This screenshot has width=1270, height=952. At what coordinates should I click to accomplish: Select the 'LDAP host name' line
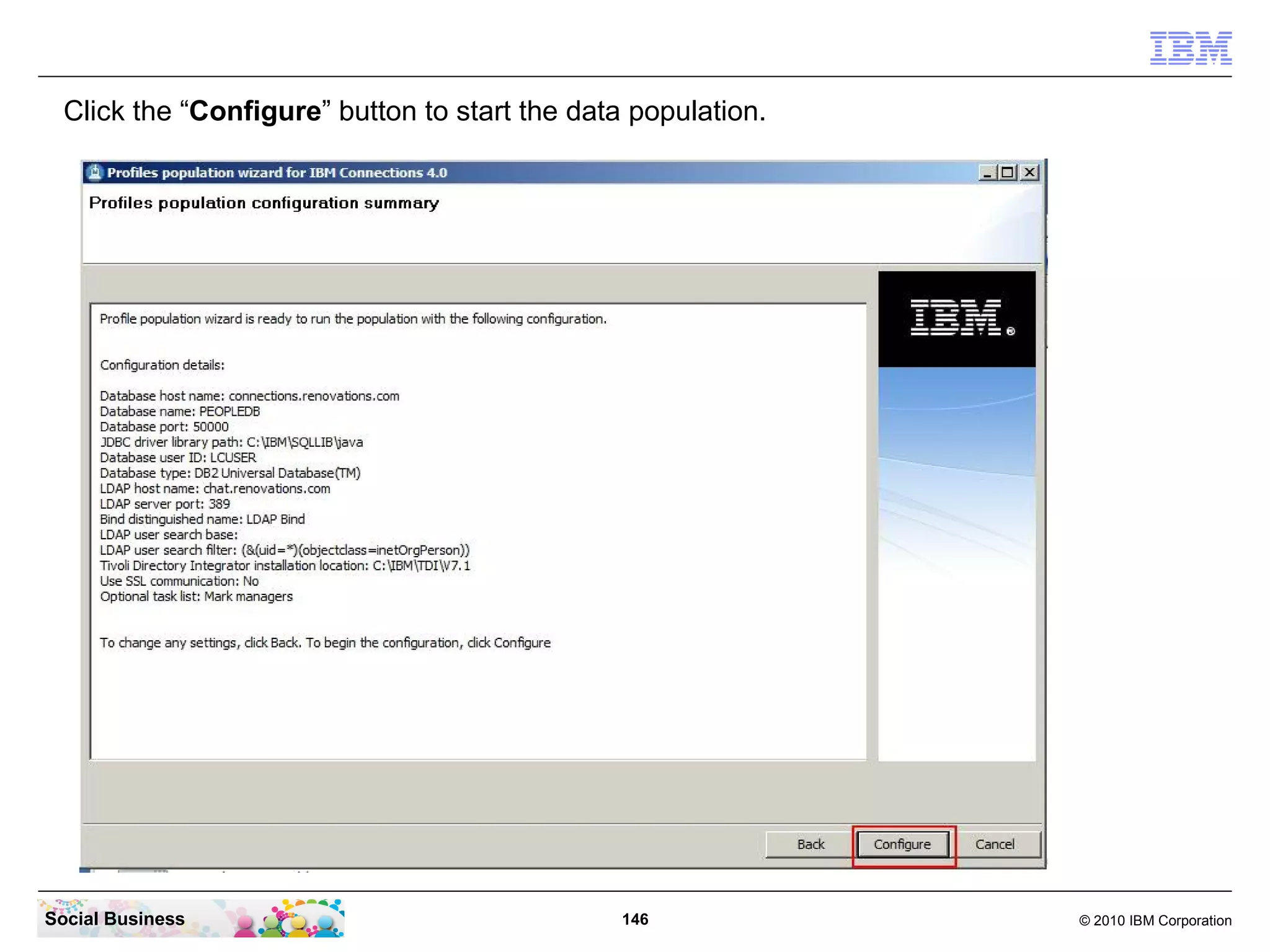(x=215, y=488)
